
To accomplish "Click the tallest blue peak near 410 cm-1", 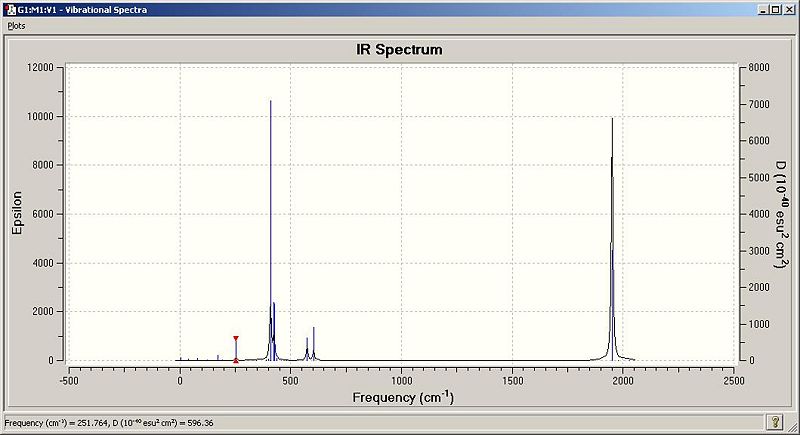I will pos(270,229).
